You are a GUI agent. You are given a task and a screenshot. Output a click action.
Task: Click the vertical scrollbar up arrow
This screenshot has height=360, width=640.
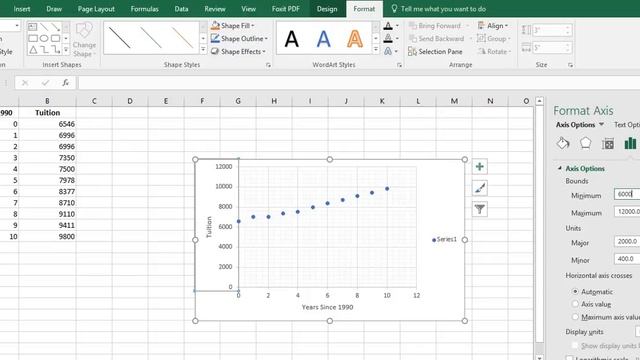(540, 101)
